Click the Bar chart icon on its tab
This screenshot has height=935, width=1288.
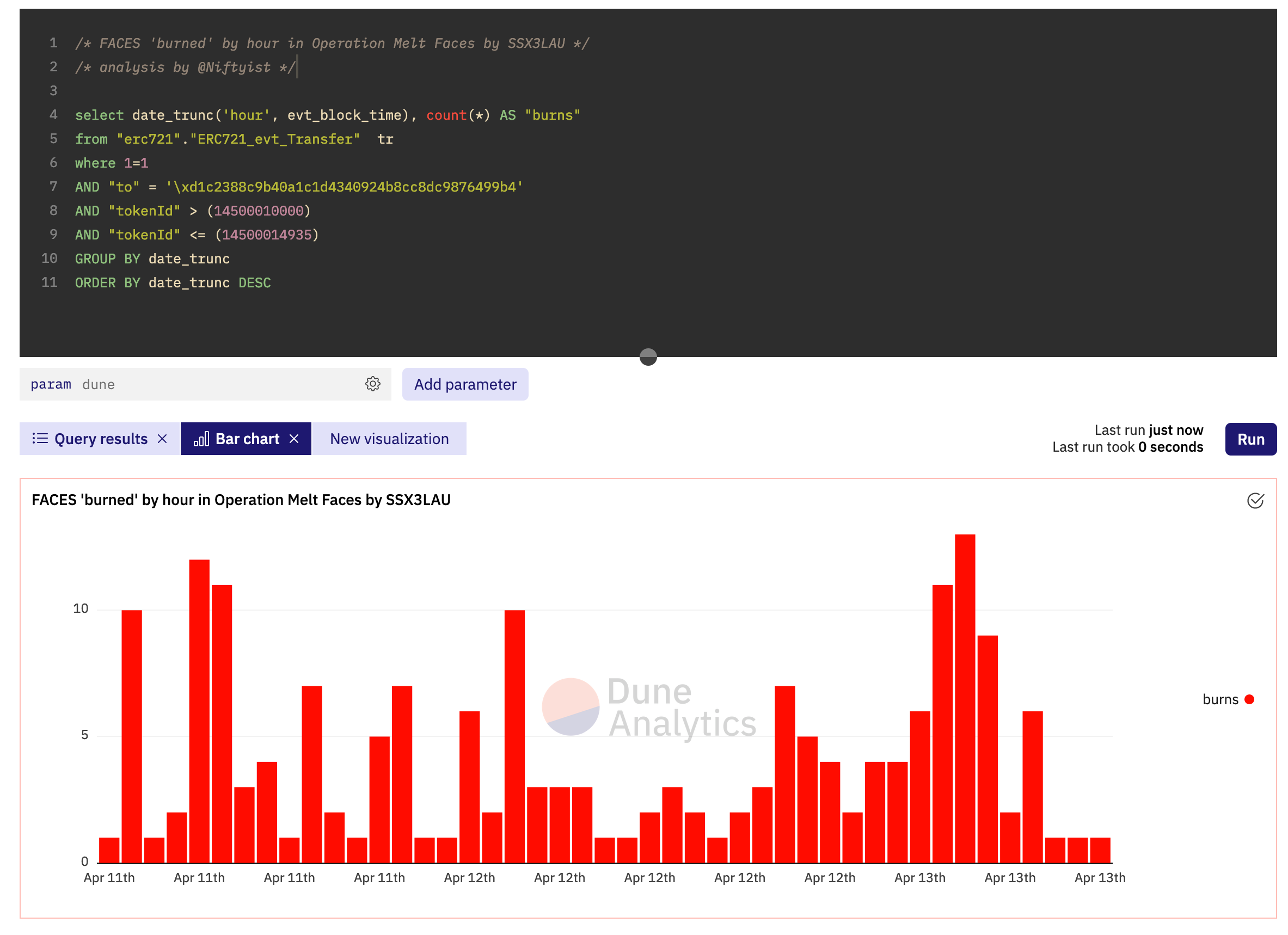tap(203, 438)
